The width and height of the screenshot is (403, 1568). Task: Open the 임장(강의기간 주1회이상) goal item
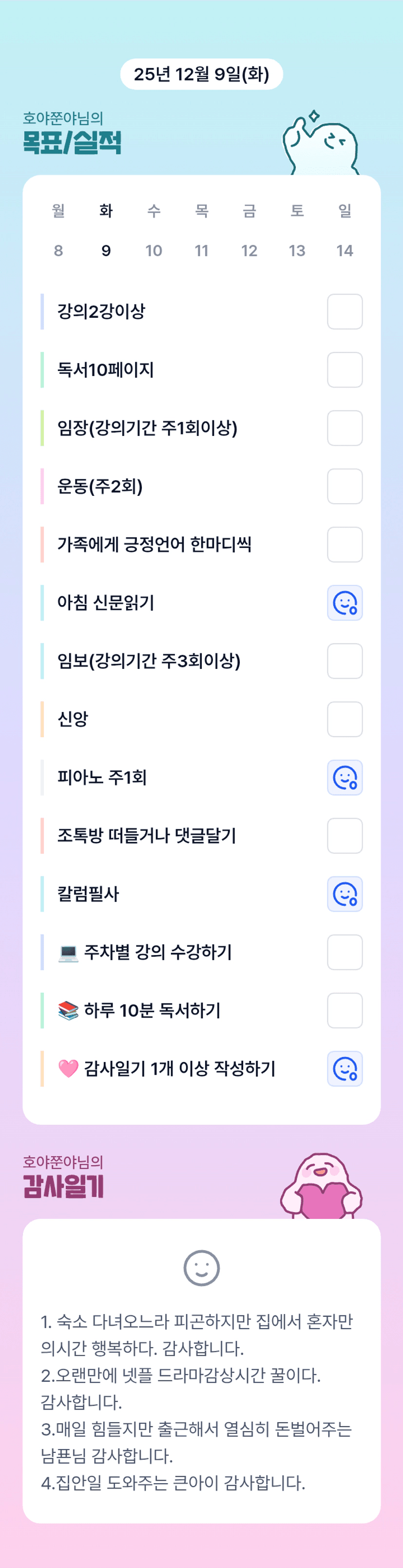click(x=147, y=428)
